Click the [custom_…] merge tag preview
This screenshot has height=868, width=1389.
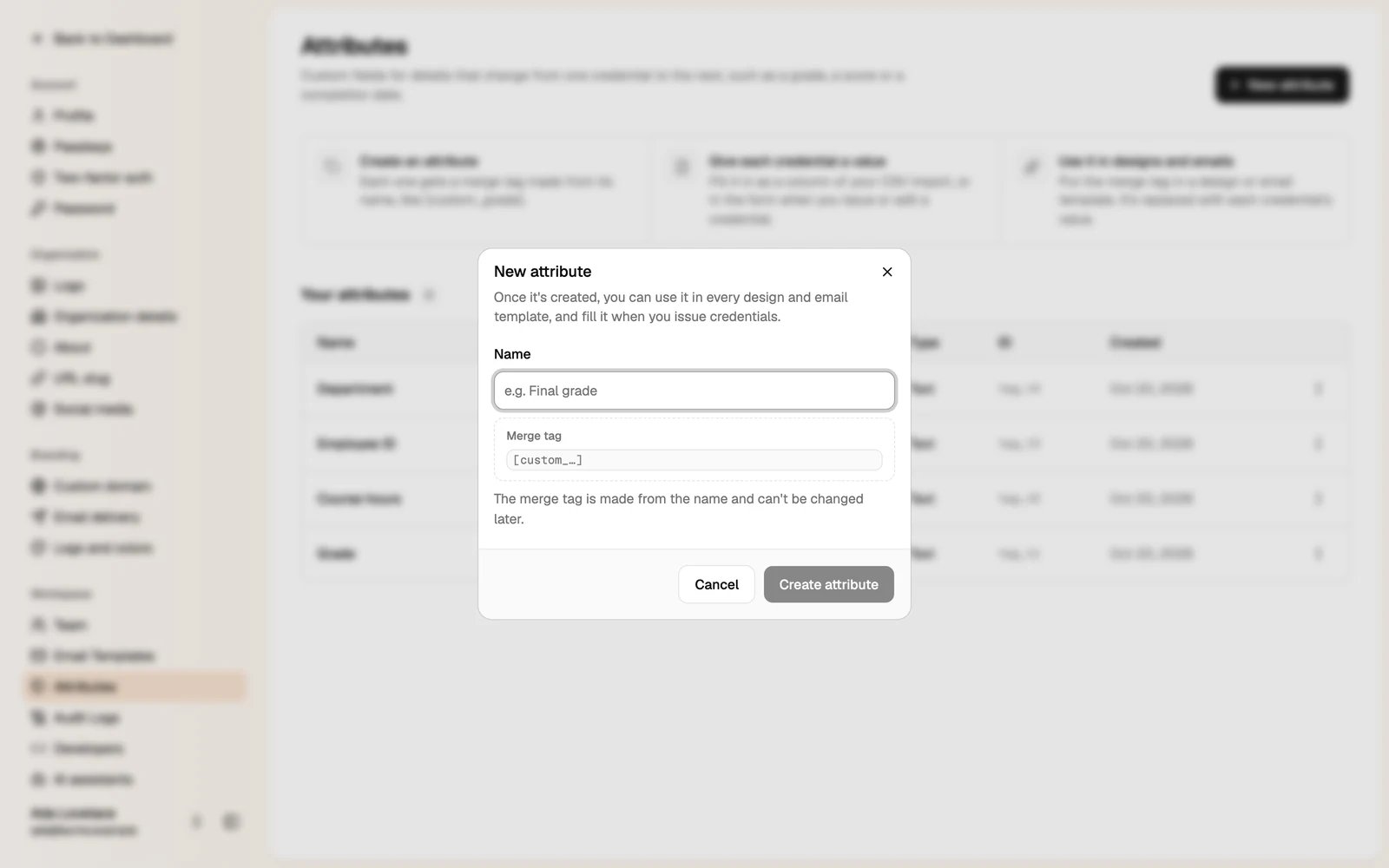694,460
